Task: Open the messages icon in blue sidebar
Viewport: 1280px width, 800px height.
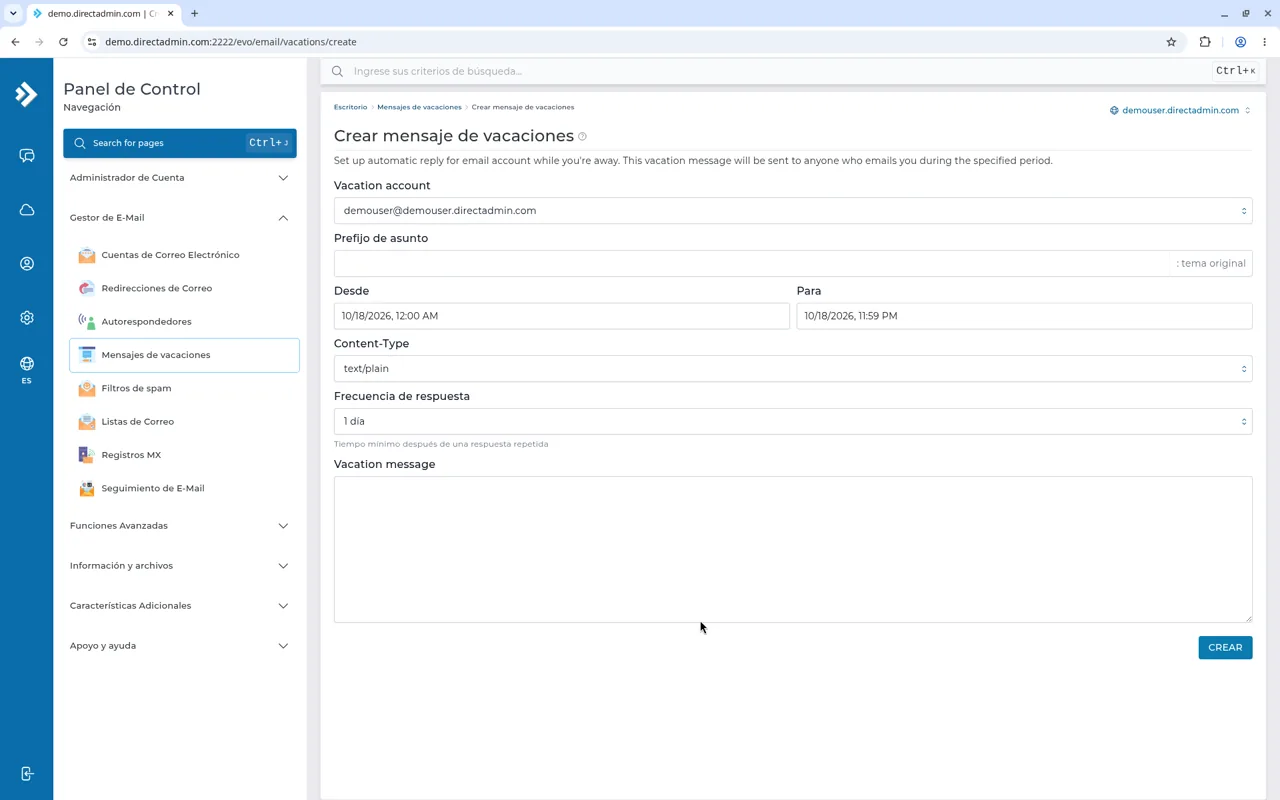Action: [27, 156]
